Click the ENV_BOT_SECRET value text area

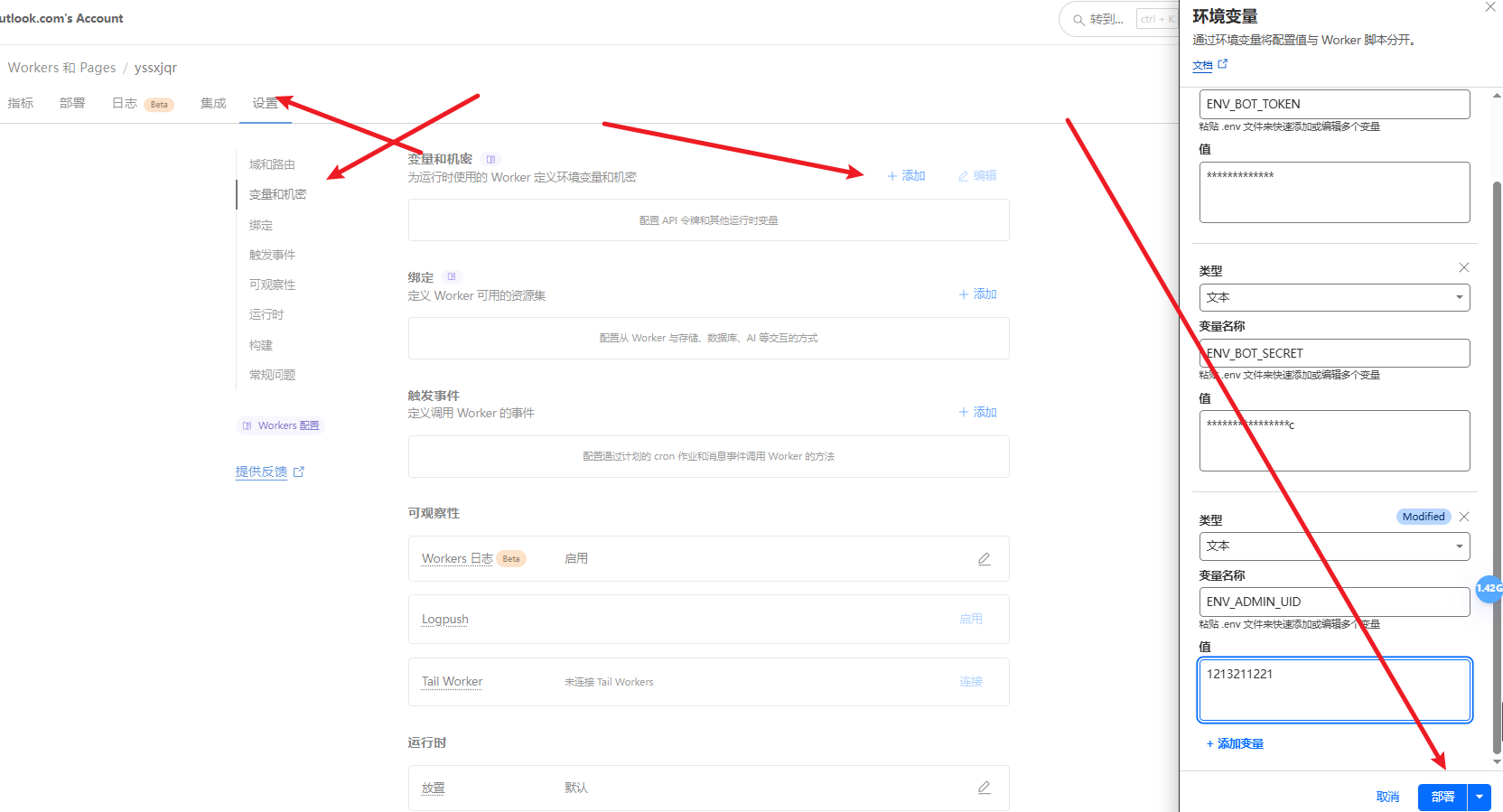click(1334, 441)
